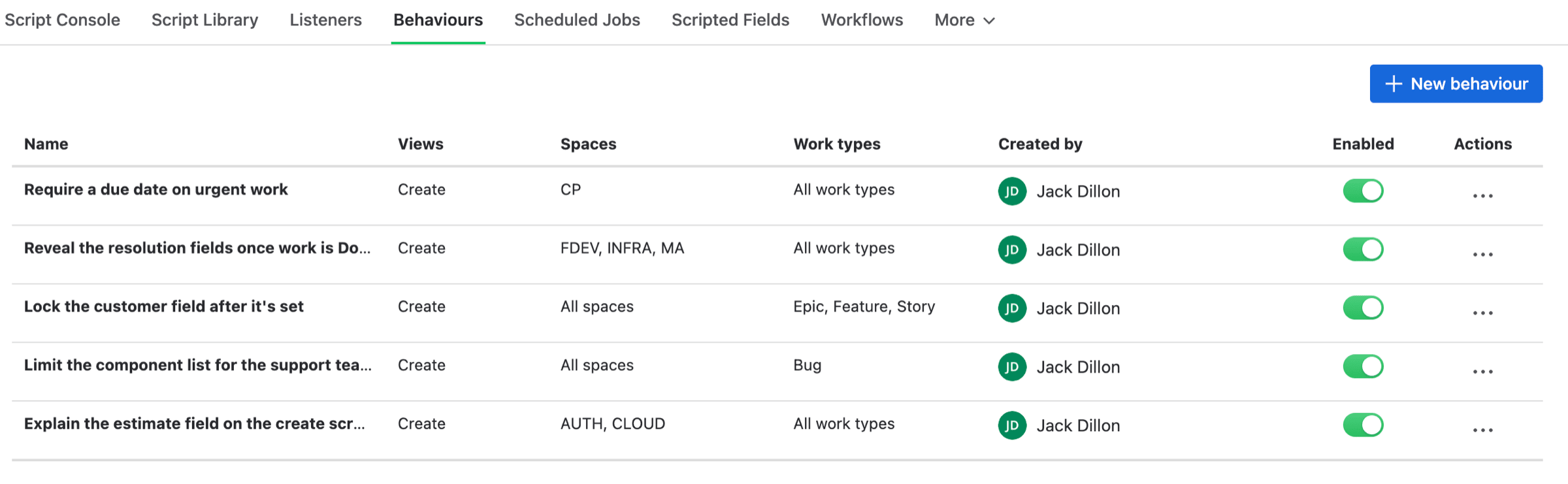The width and height of the screenshot is (1568, 484).
Task: Click Jack Dillon's avatar in the Bug row
Action: point(1012,367)
